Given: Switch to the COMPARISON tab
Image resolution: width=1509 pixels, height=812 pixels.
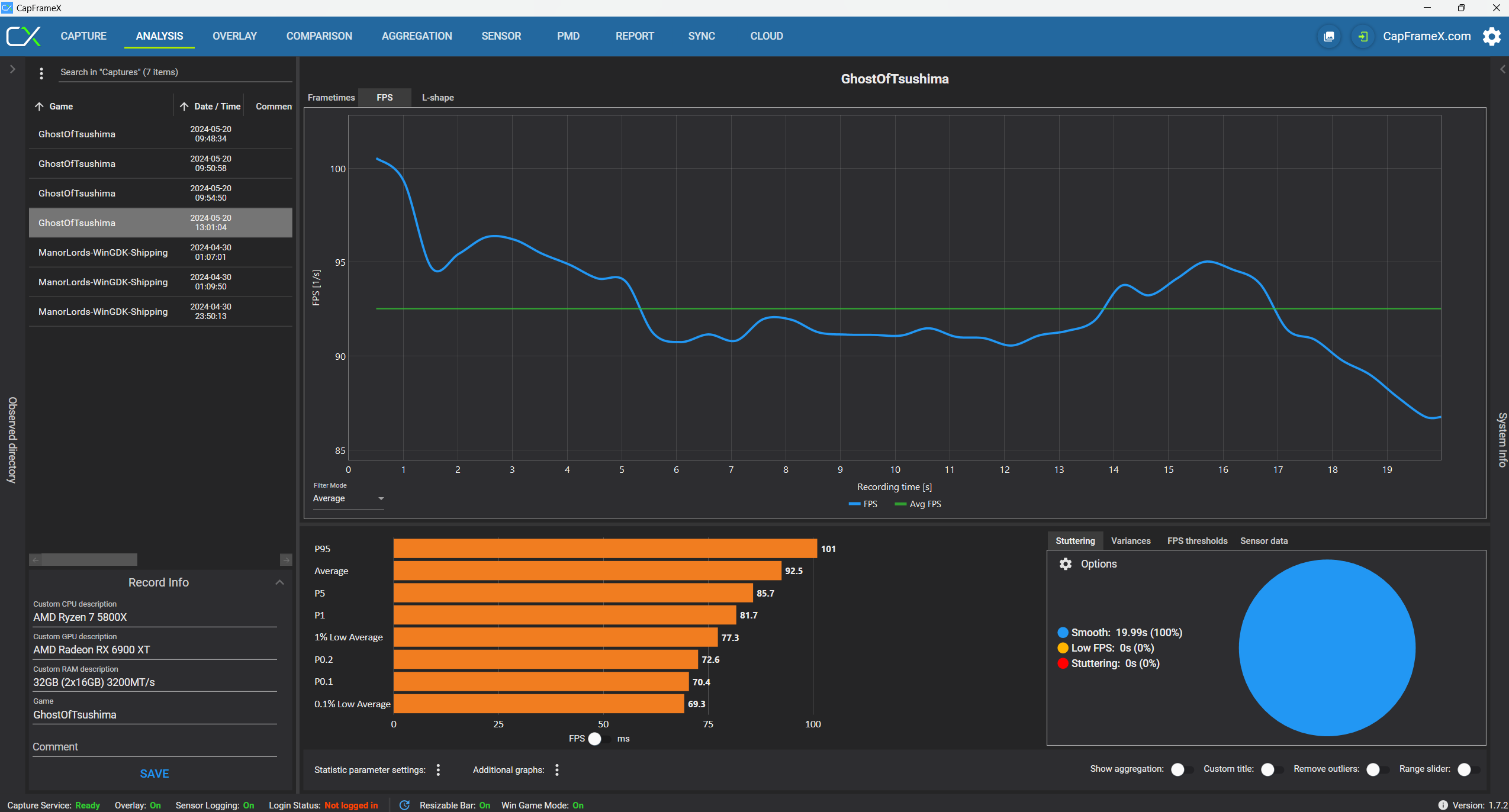Looking at the screenshot, I should pos(319,36).
